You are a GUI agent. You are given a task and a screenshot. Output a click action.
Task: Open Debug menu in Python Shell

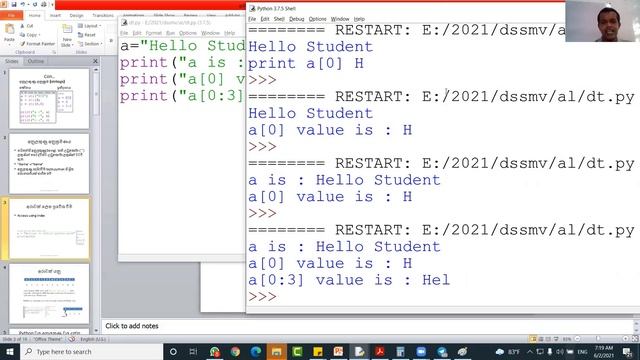tap(297, 19)
